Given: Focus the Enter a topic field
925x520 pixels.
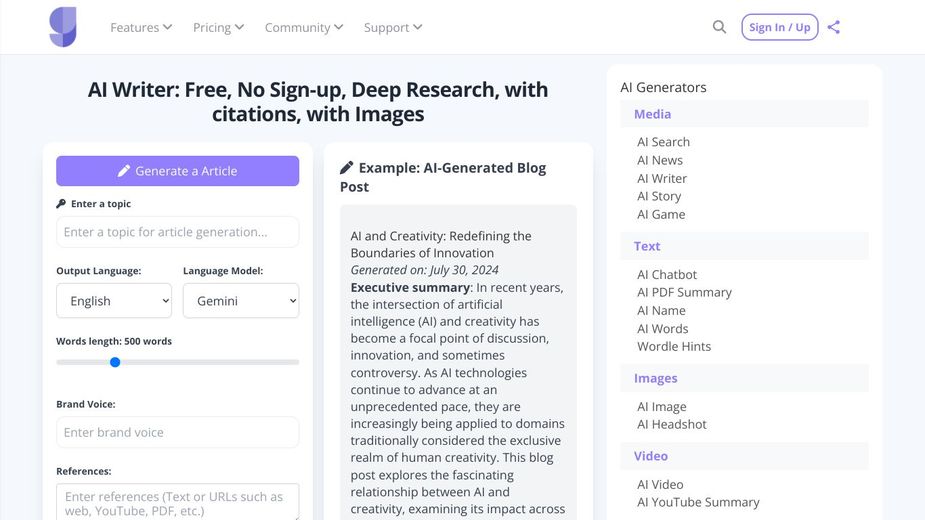Looking at the screenshot, I should tap(178, 232).
